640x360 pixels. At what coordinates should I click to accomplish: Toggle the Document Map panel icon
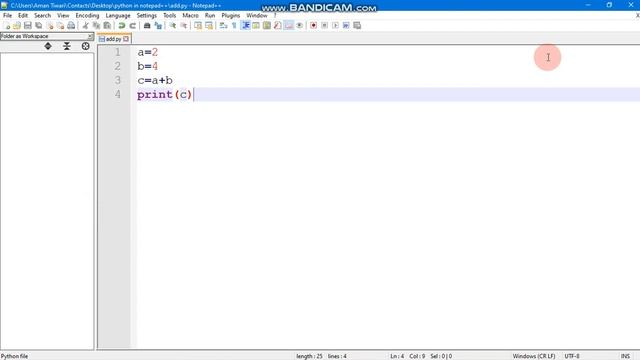[267, 25]
